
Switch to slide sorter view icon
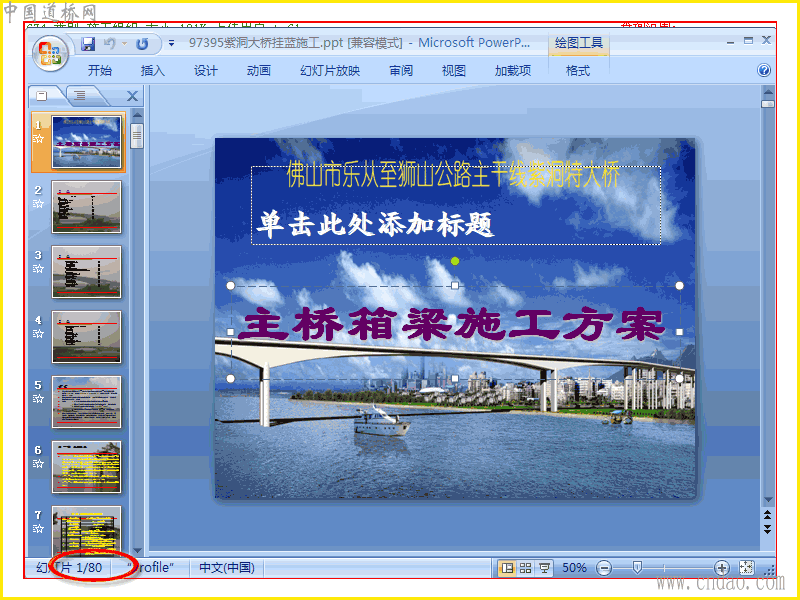[526, 568]
